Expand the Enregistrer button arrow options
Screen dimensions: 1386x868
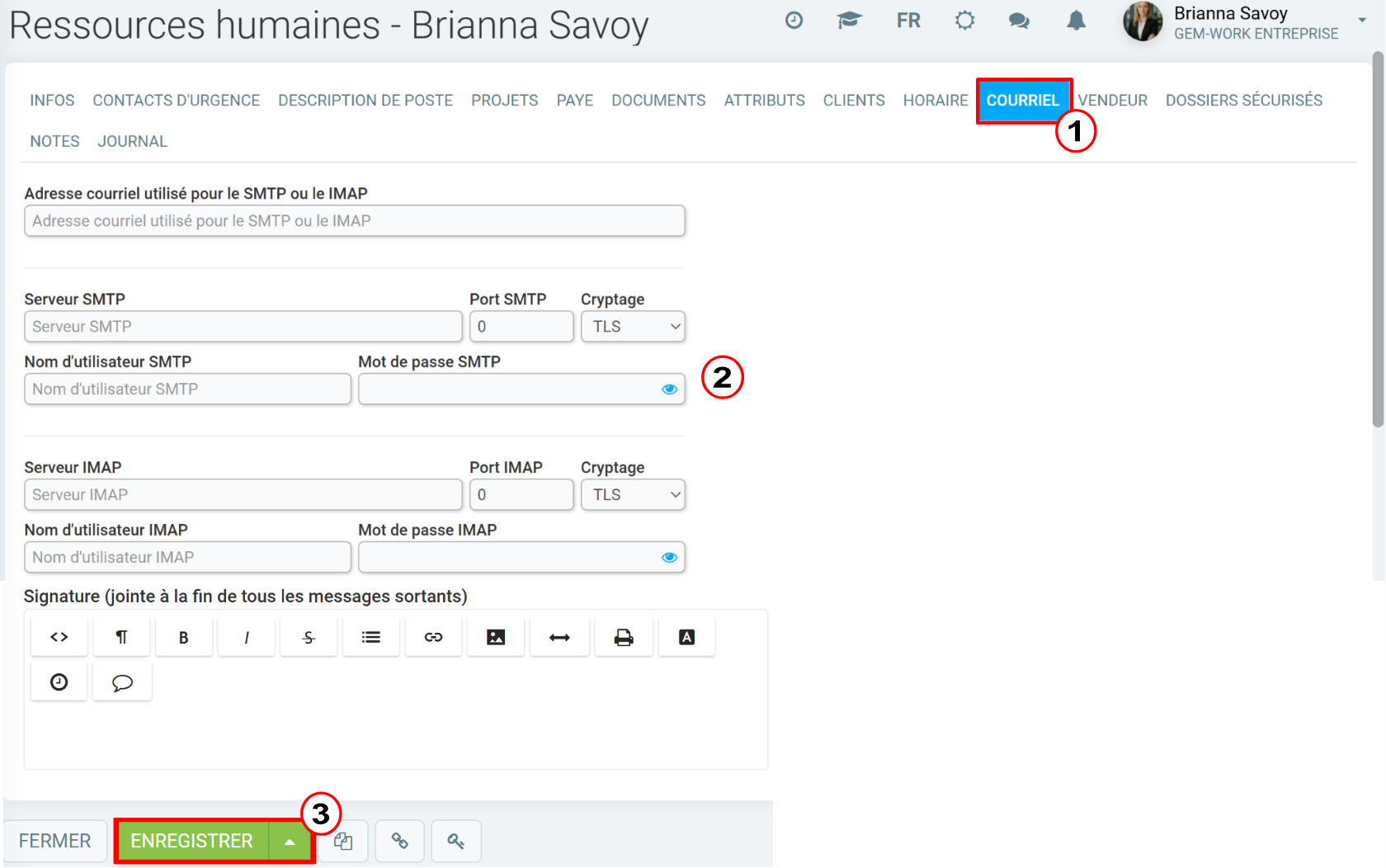click(290, 842)
